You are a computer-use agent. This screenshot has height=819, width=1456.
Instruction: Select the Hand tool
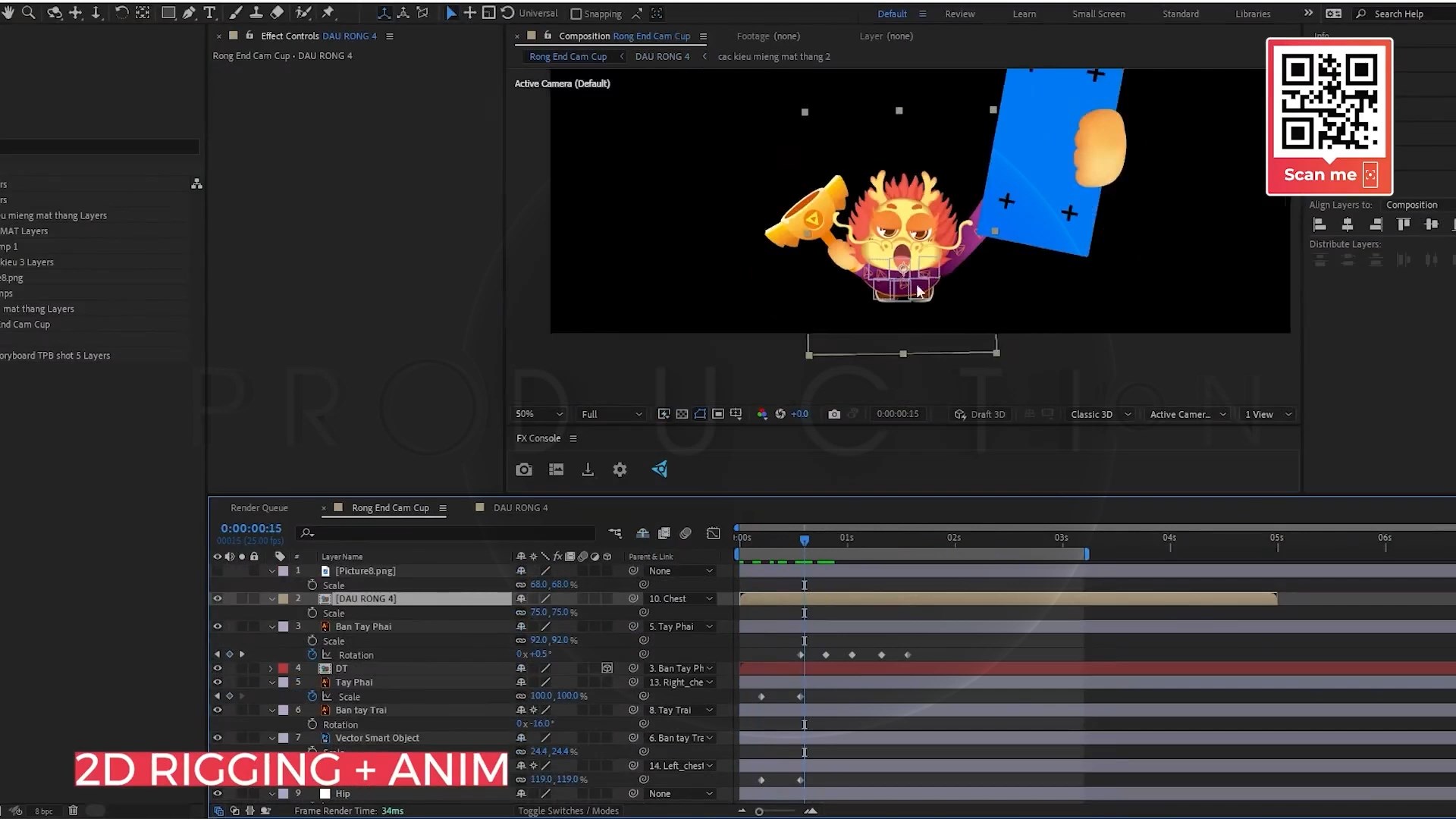click(x=8, y=13)
